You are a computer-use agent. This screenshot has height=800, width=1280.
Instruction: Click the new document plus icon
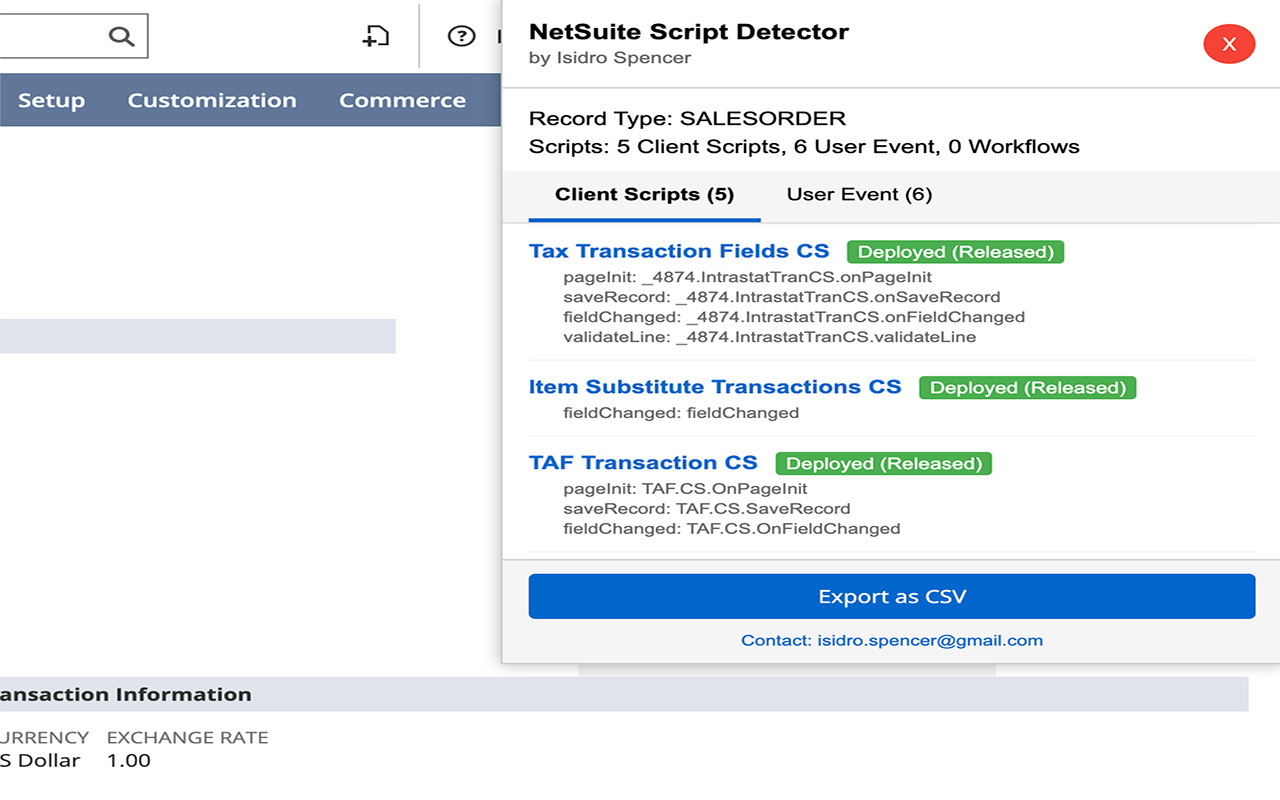pyautogui.click(x=375, y=37)
